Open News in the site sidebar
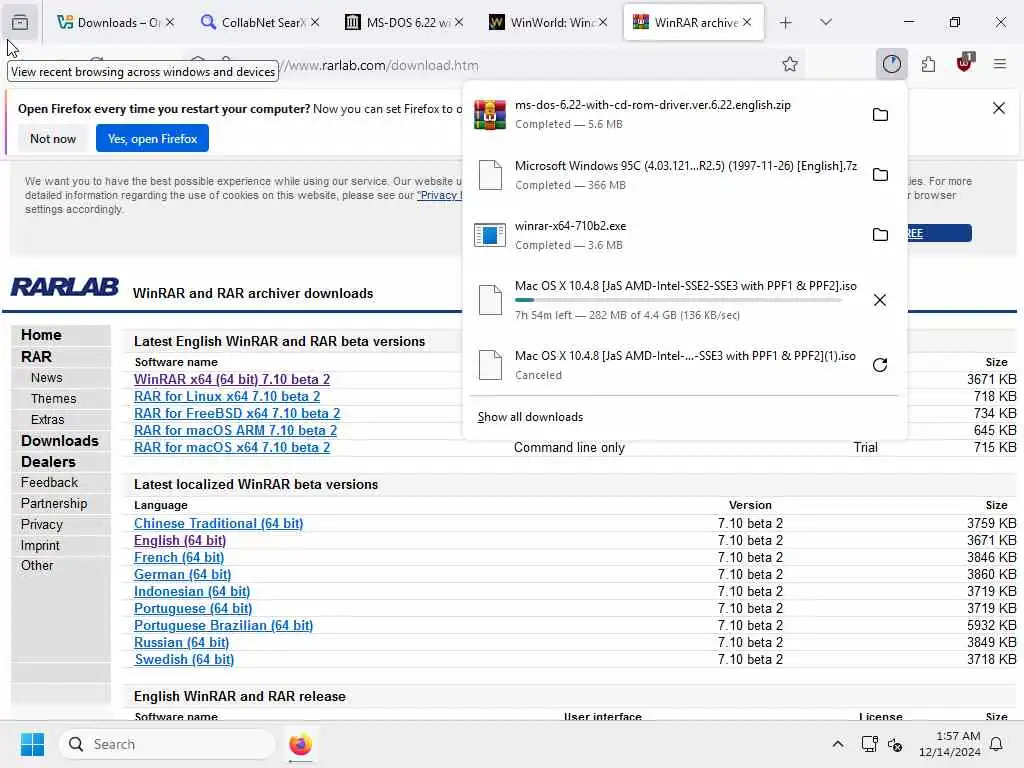The width and height of the screenshot is (1024, 768). 46,377
